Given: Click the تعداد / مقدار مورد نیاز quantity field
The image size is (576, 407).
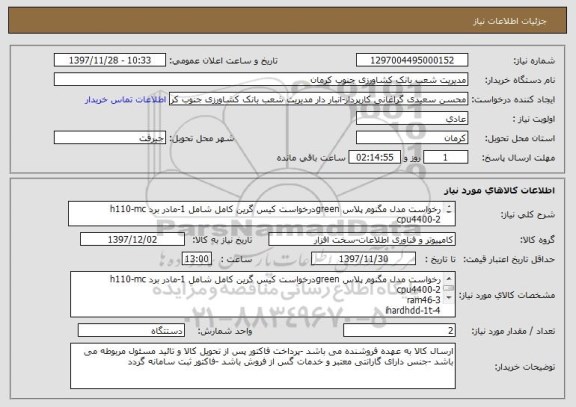Looking at the screenshot, I should 399,331.
